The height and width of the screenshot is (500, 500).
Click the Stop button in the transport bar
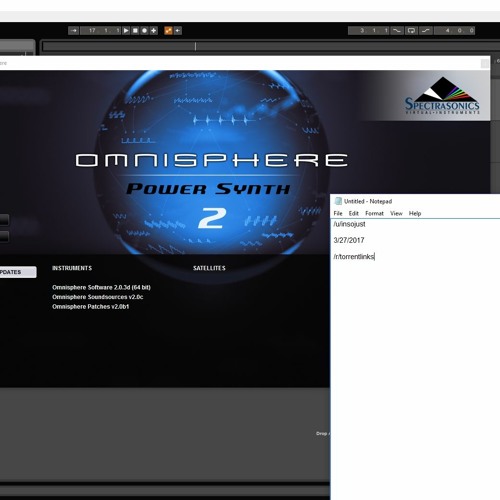[x=135, y=31]
